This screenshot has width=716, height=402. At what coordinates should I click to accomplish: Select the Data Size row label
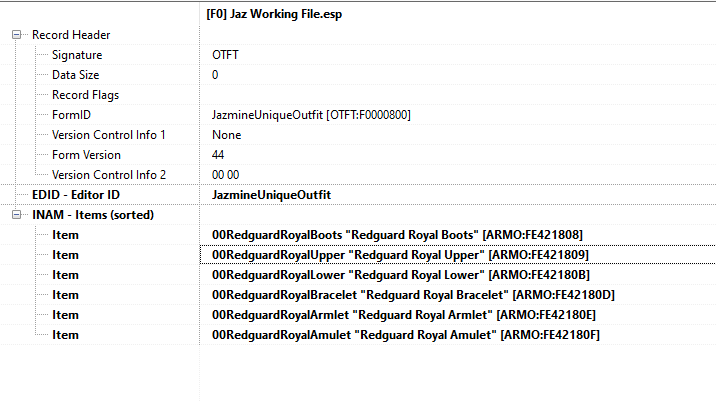[x=75, y=75]
